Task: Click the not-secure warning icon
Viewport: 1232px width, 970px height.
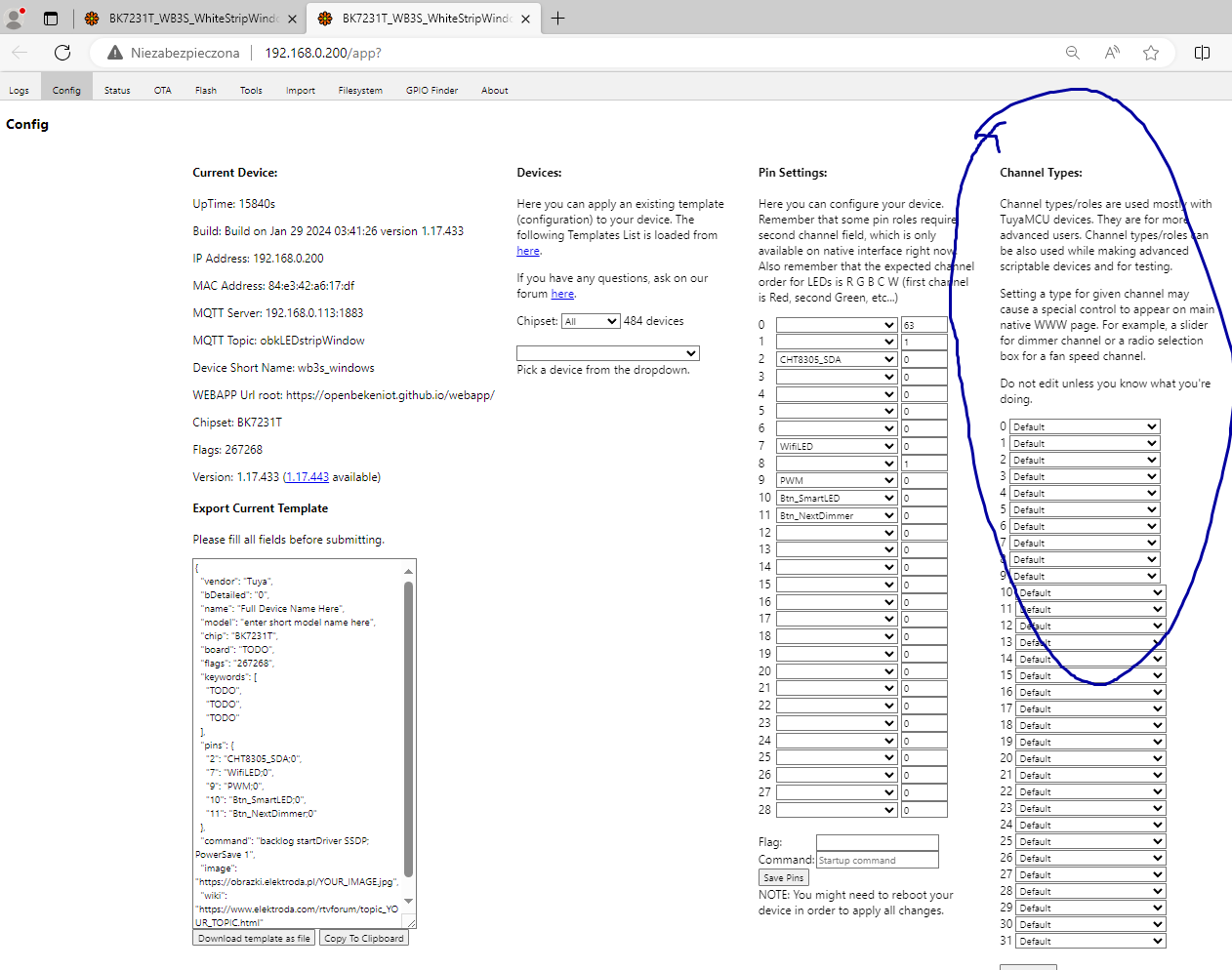Action: click(115, 53)
